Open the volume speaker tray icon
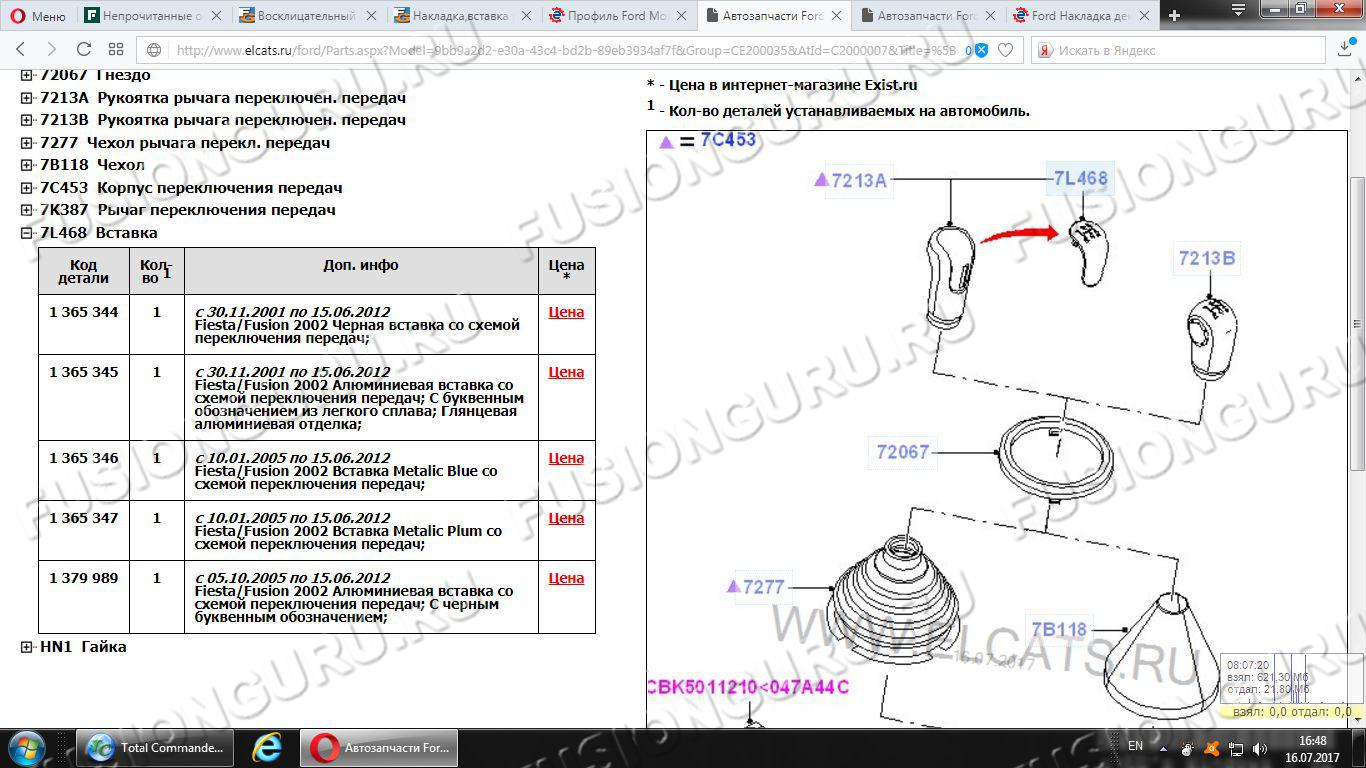Viewport: 1366px width, 768px height. click(x=1259, y=748)
